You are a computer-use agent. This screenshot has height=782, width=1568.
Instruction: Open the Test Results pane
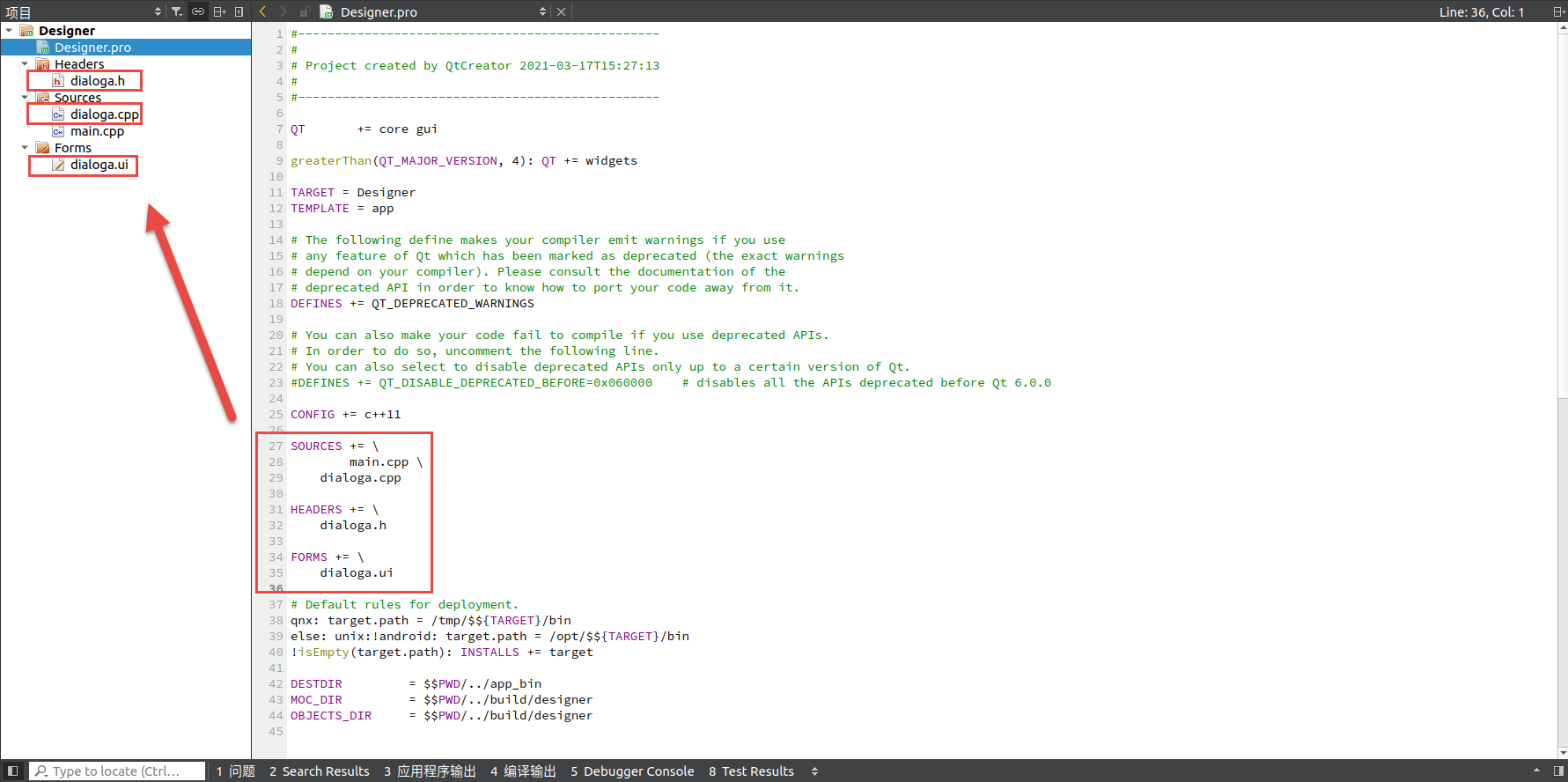point(751,771)
